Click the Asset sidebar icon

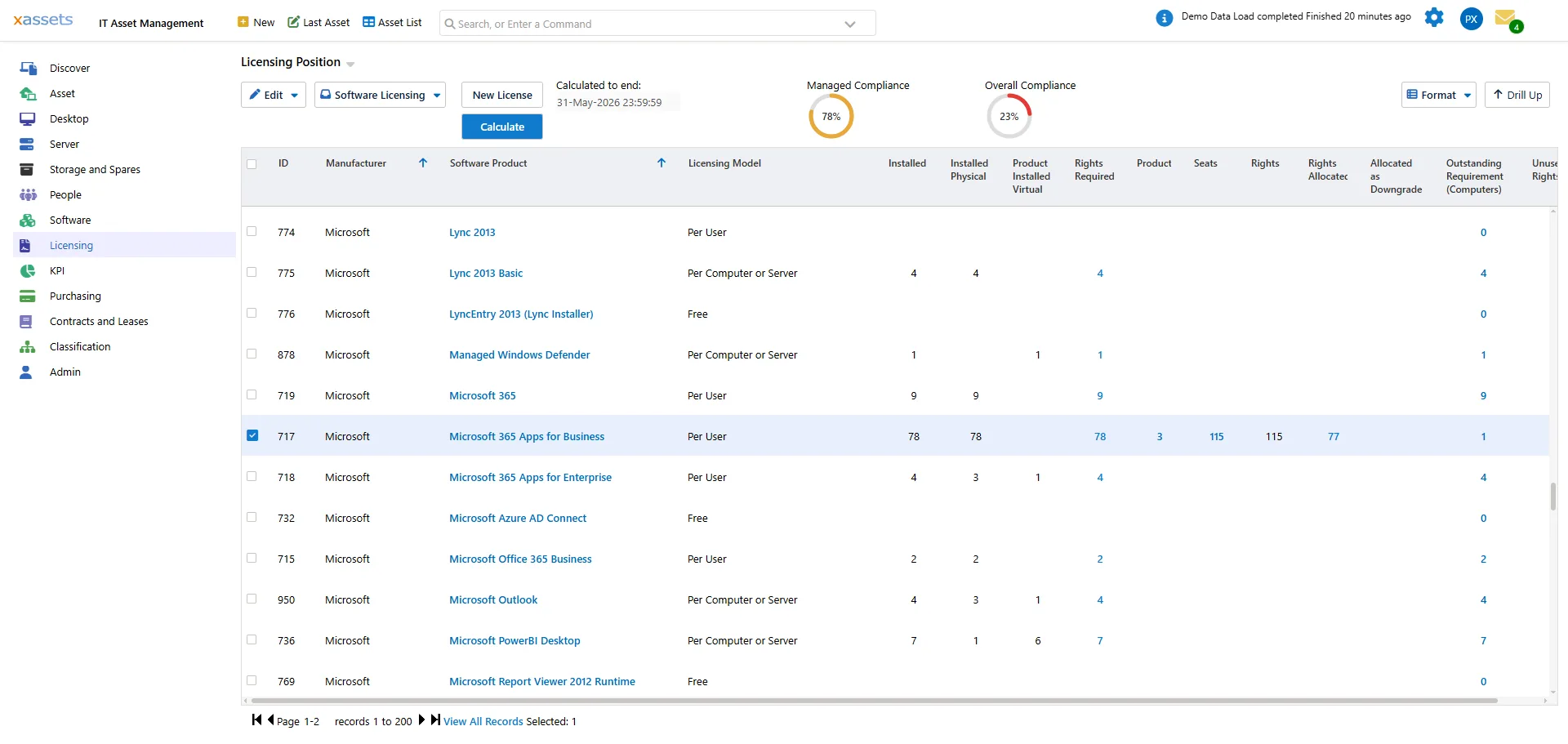pos(28,94)
